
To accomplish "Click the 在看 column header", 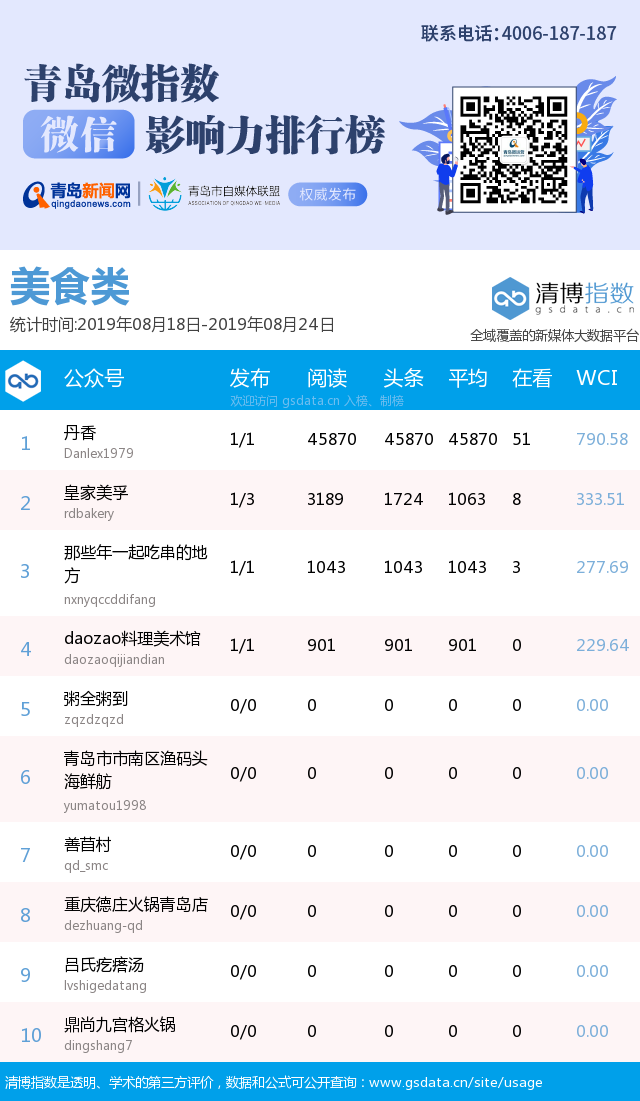I will pos(532,378).
